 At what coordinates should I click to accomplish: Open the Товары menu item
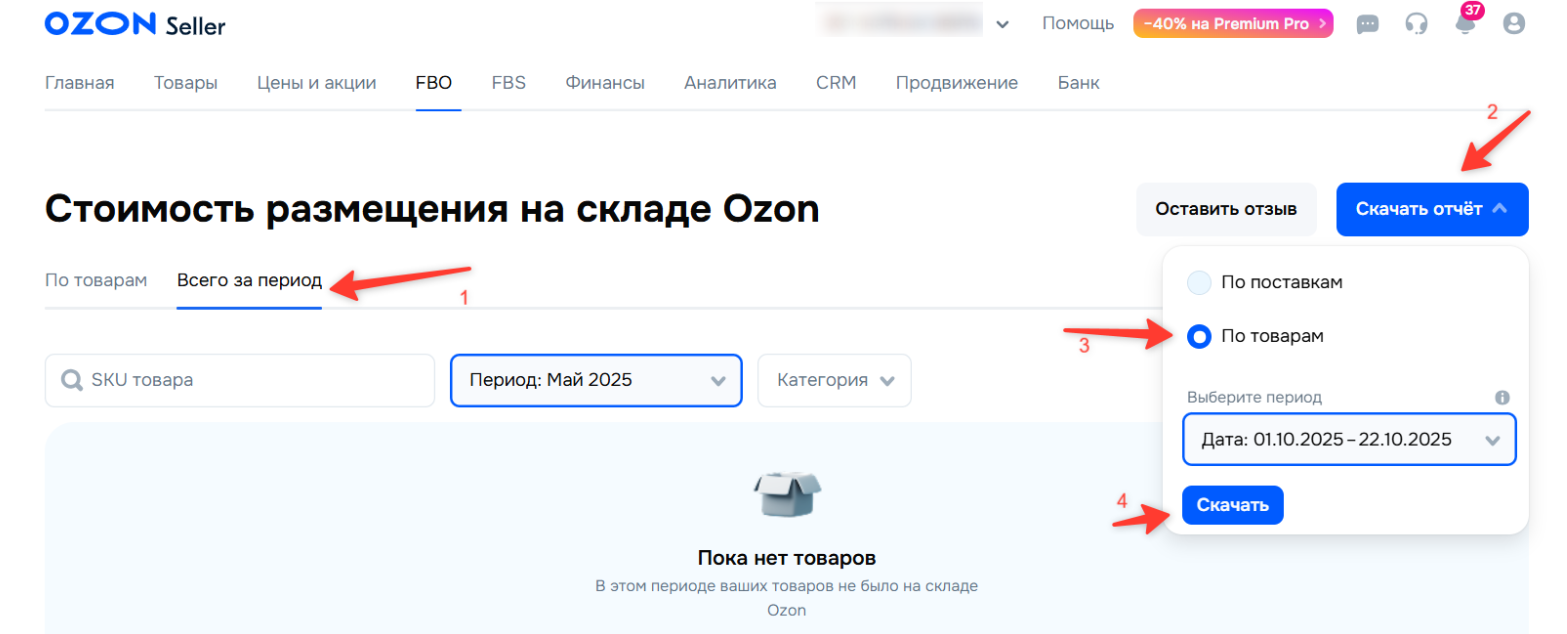point(186,83)
